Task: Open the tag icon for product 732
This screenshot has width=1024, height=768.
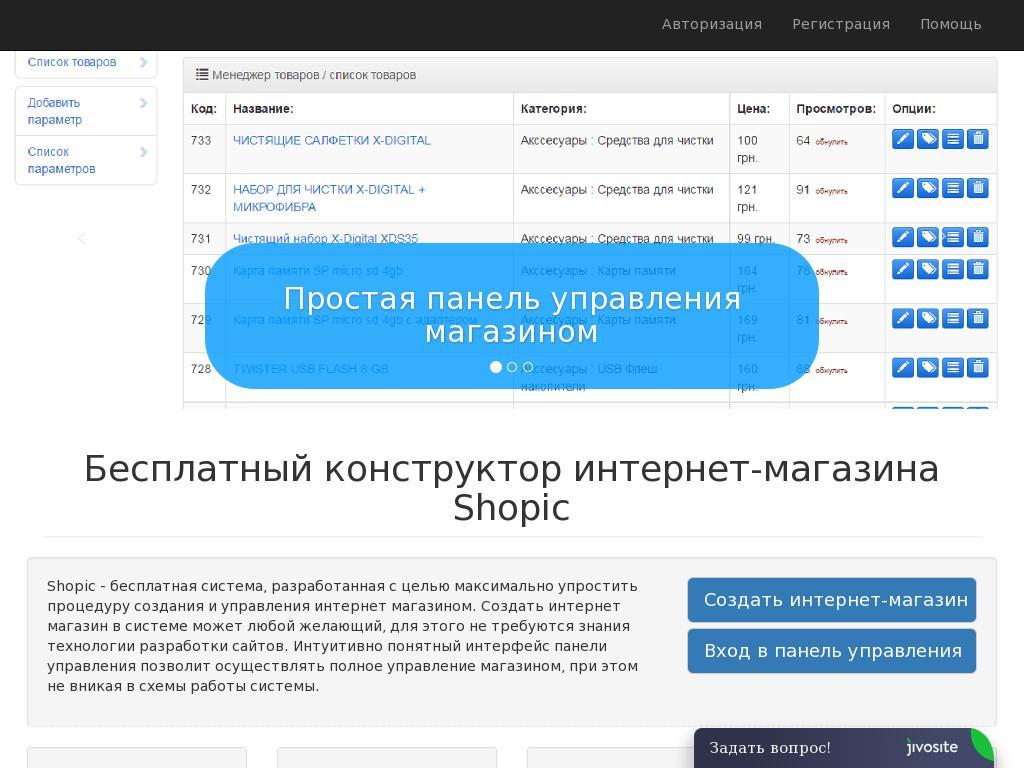Action: (x=927, y=188)
